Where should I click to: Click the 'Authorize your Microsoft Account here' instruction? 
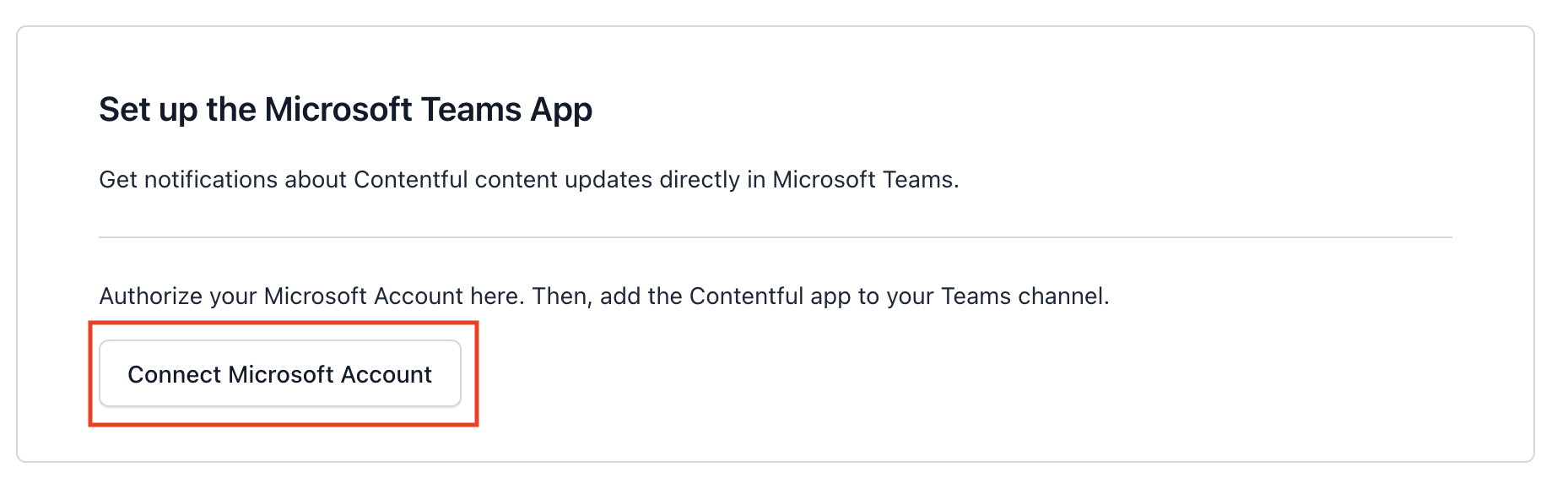(x=603, y=296)
